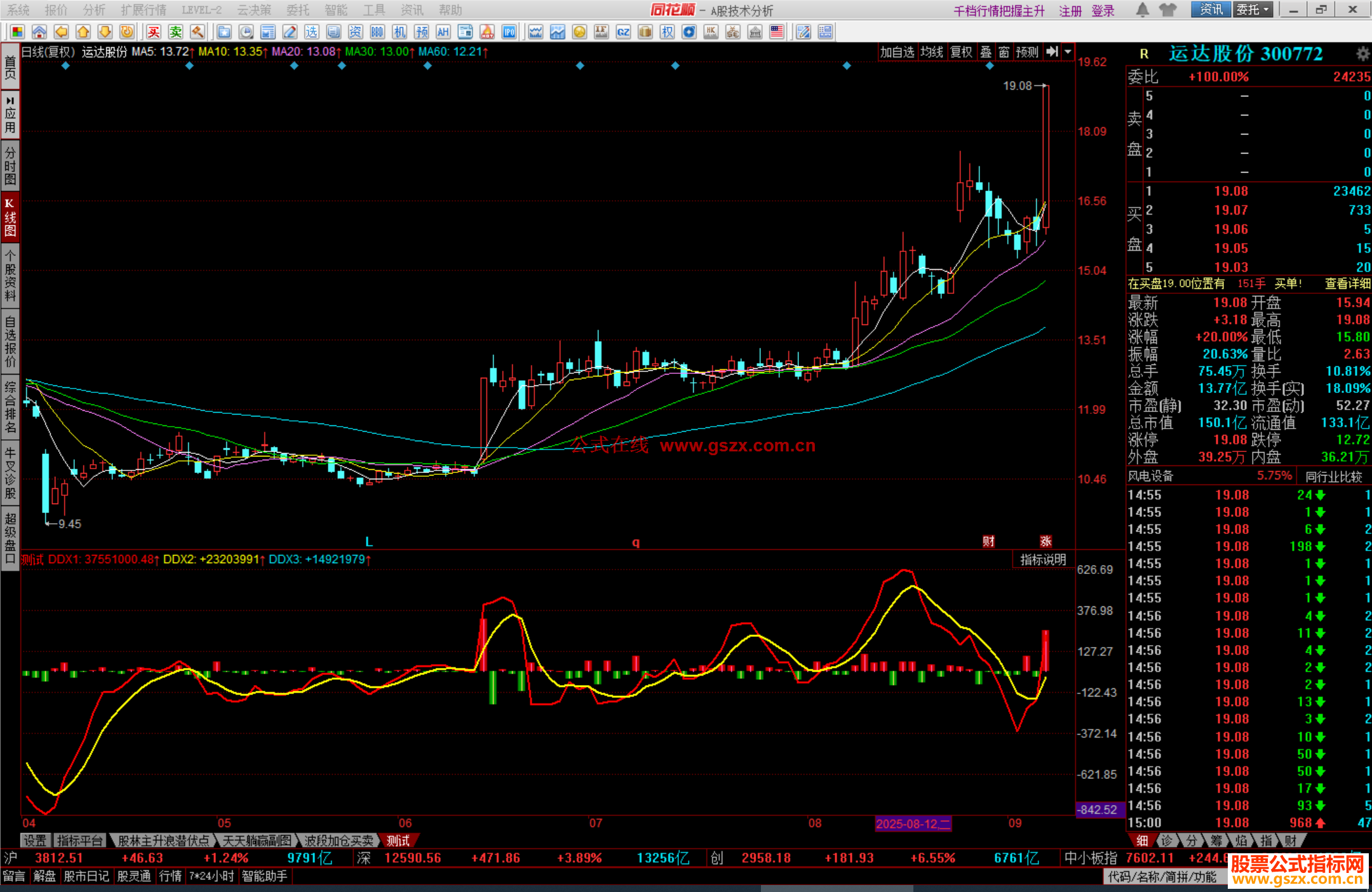Click the home house toolbar icon

pyautogui.click(x=39, y=32)
